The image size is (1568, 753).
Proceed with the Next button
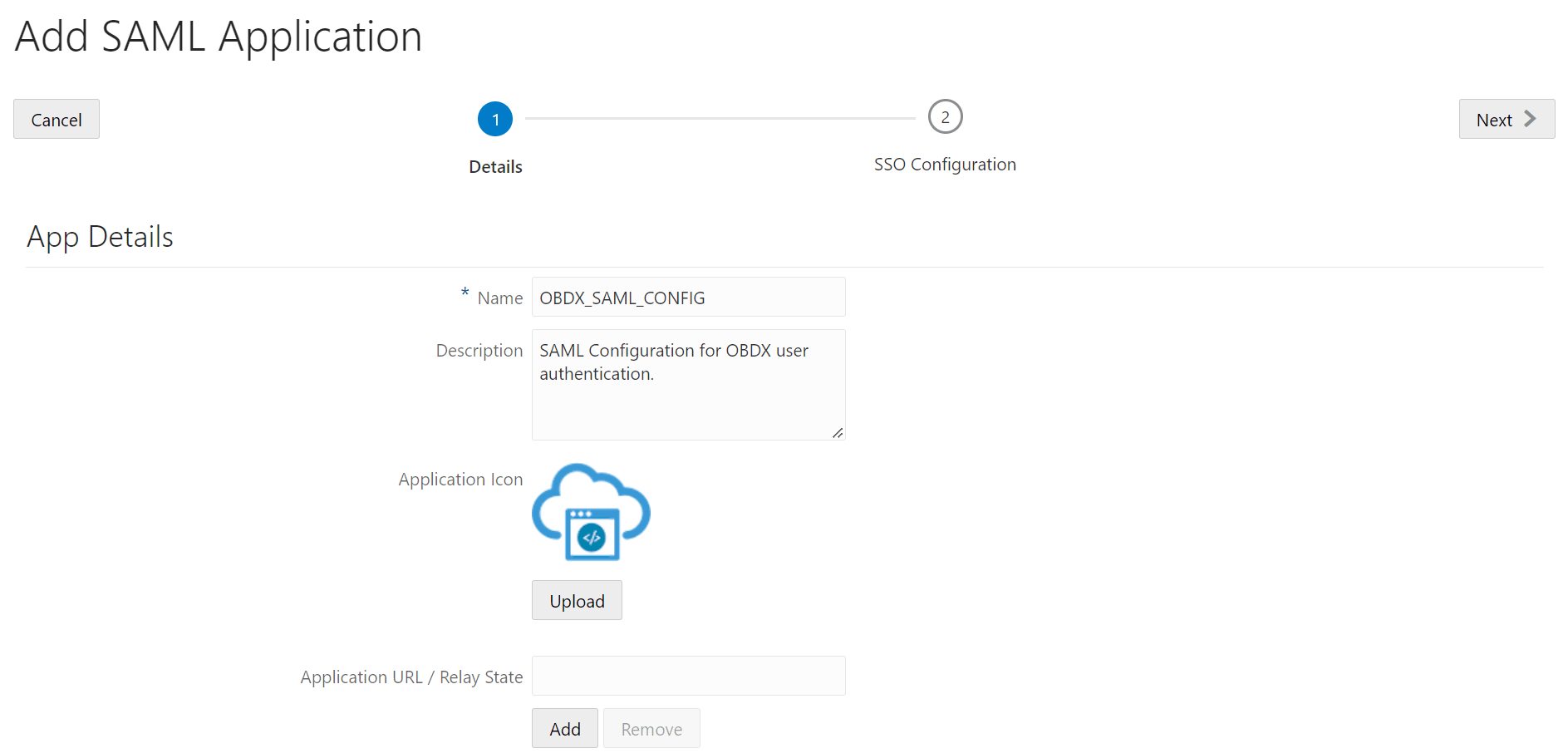1506,119
